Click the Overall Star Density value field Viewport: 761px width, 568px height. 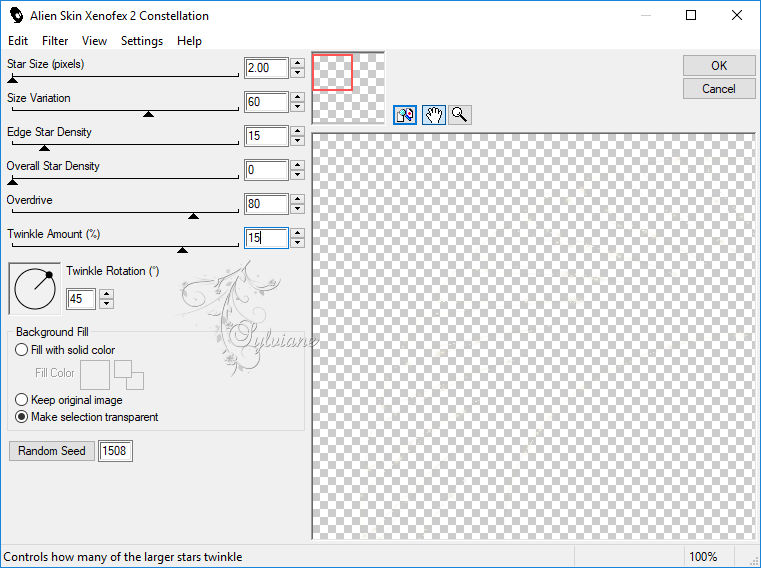(x=266, y=170)
